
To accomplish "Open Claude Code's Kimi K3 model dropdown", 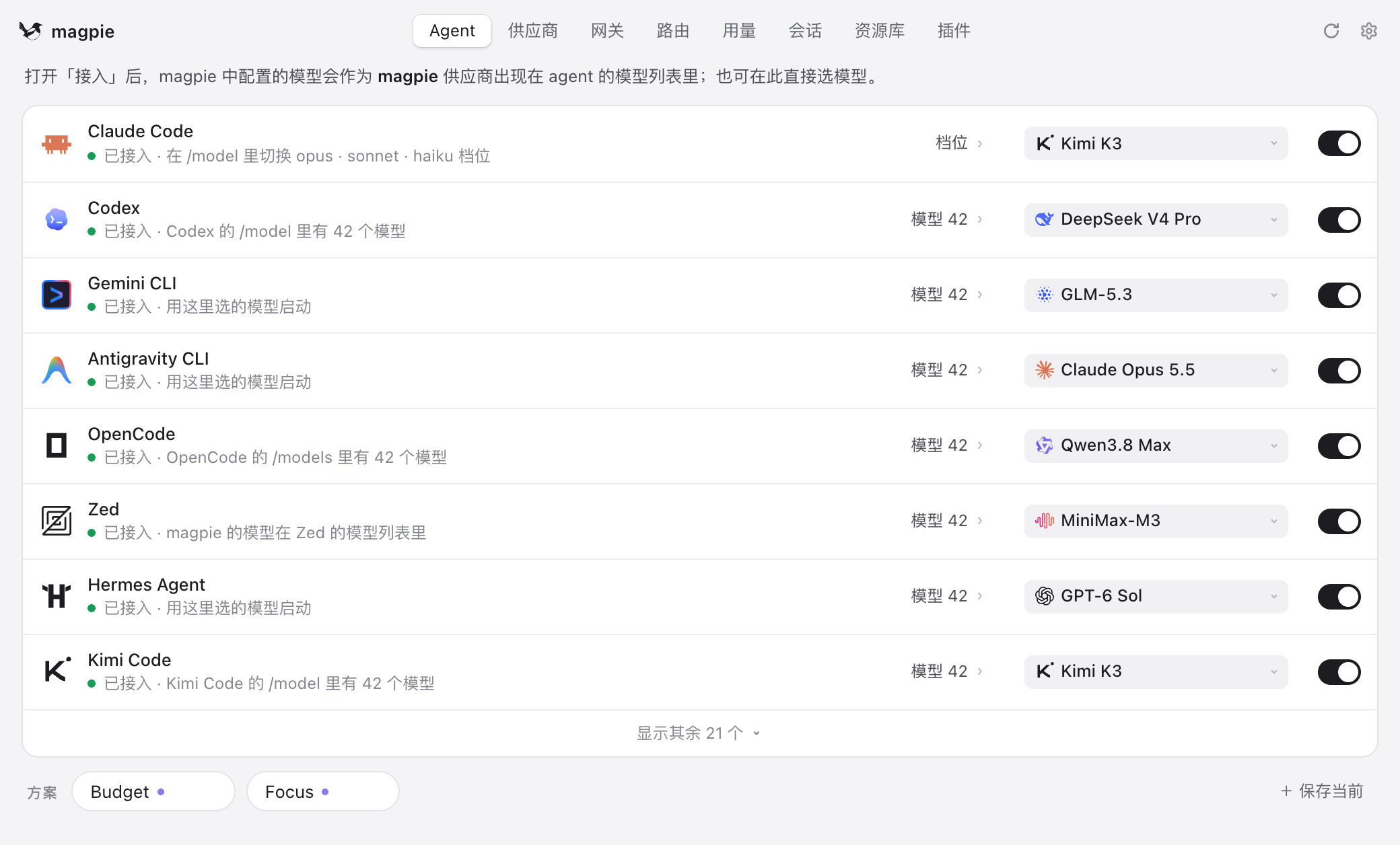I will coord(1156,143).
